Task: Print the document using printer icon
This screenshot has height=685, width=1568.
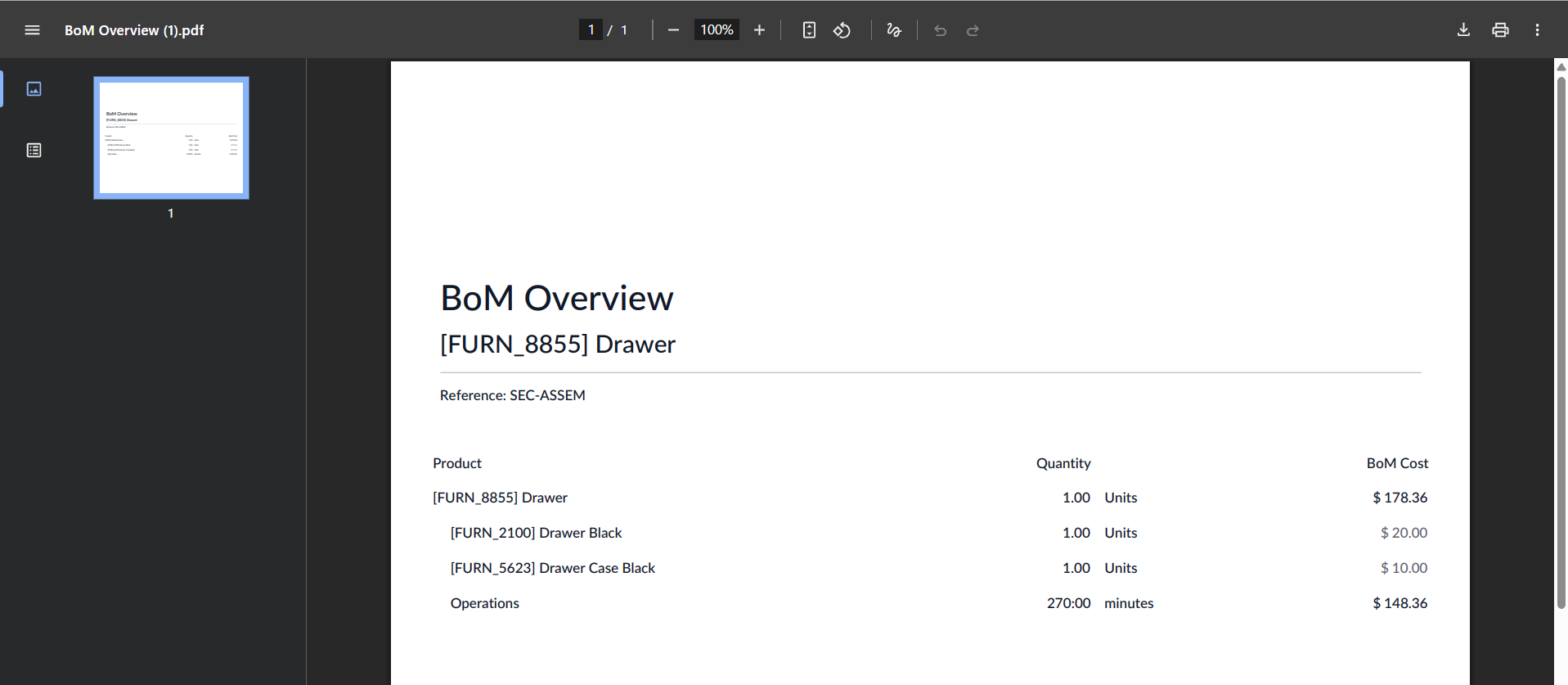Action: 1500,30
